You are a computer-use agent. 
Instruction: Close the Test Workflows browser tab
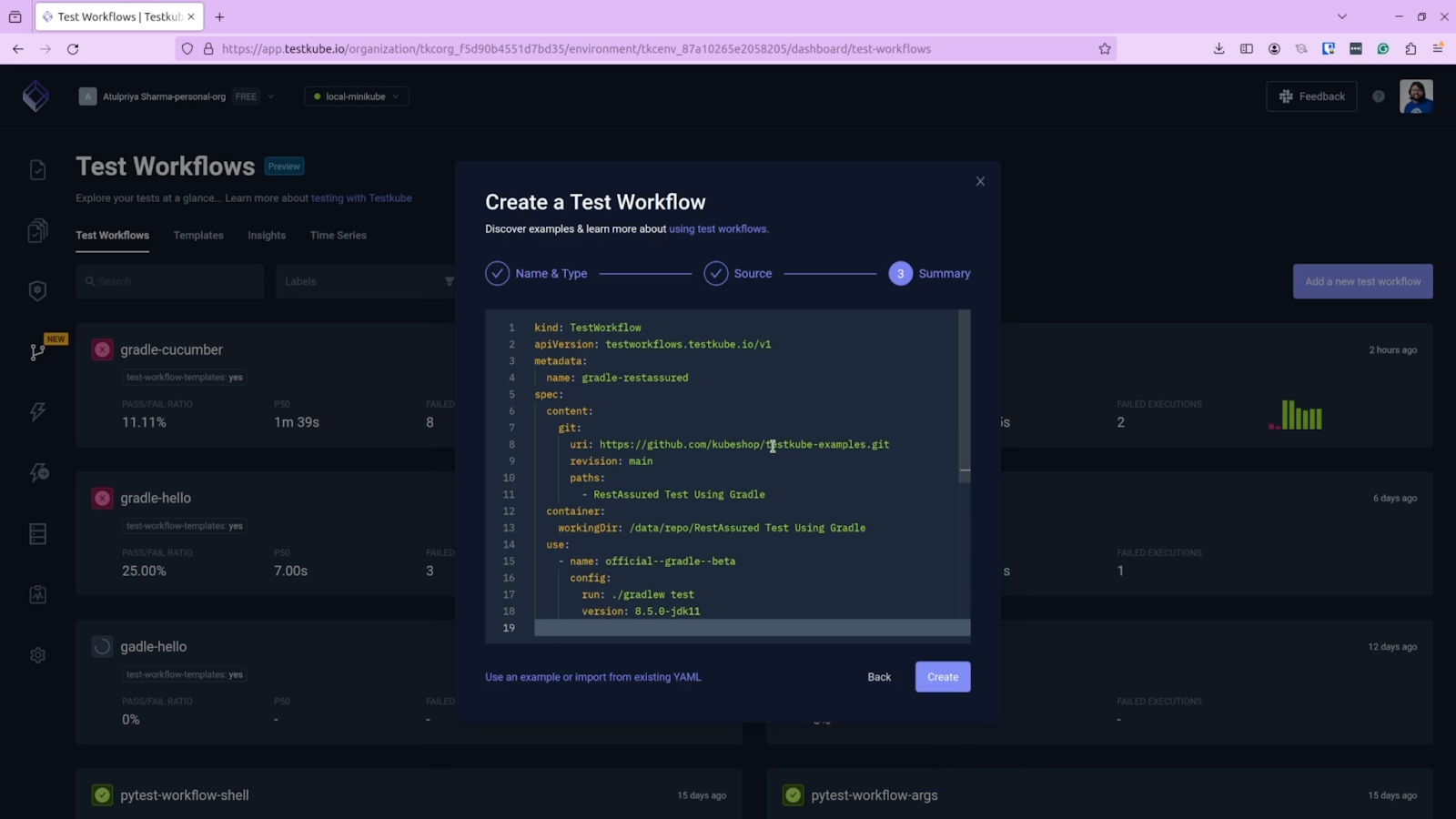click(191, 16)
